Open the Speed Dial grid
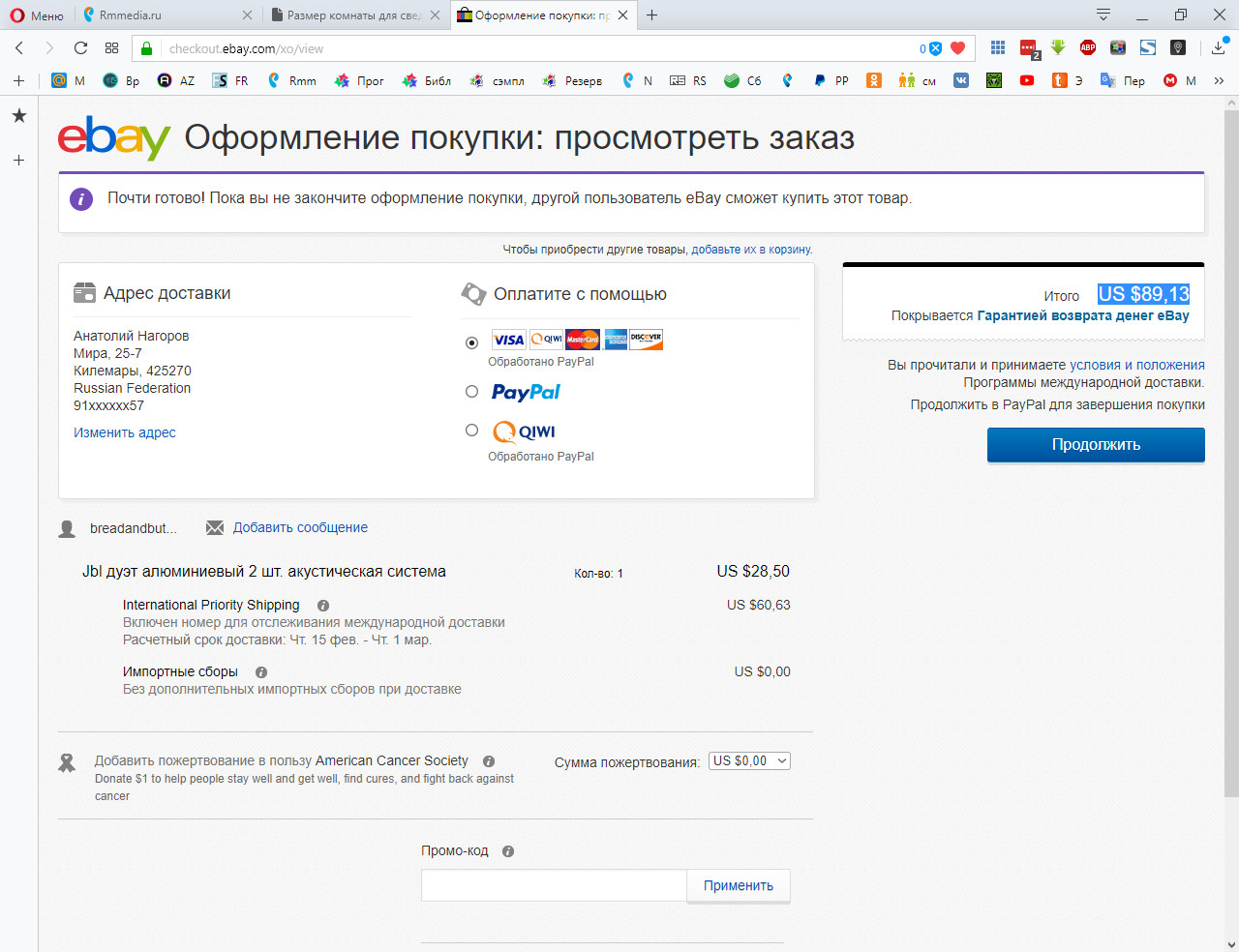This screenshot has height=952, width=1239. pyautogui.click(x=112, y=48)
